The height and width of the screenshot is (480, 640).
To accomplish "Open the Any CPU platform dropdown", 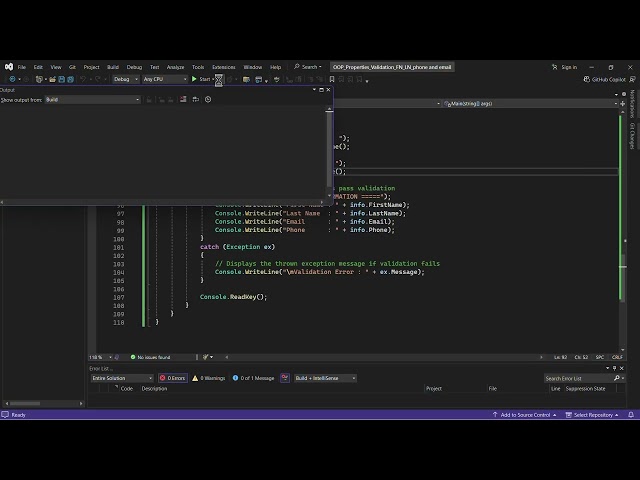I will point(164,79).
